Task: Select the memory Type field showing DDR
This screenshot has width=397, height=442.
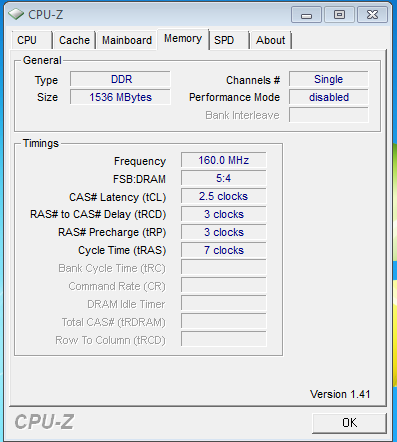Action: tap(120, 79)
